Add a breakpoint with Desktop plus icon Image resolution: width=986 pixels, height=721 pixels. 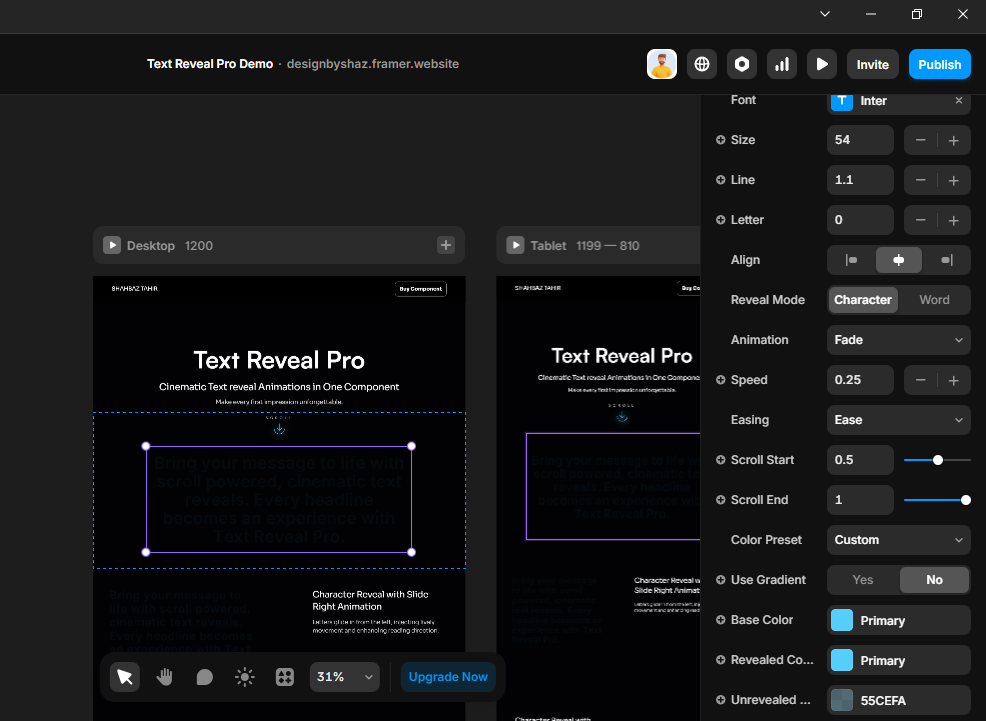coord(446,245)
